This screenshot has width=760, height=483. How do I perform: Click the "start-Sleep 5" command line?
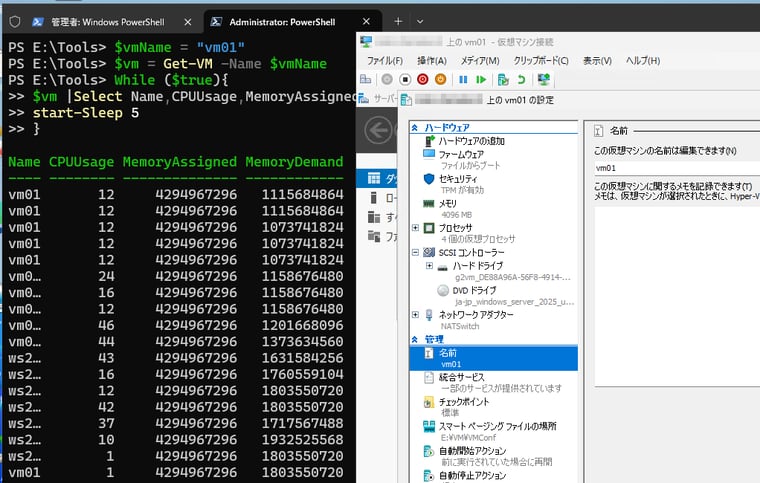pyautogui.click(x=86, y=113)
